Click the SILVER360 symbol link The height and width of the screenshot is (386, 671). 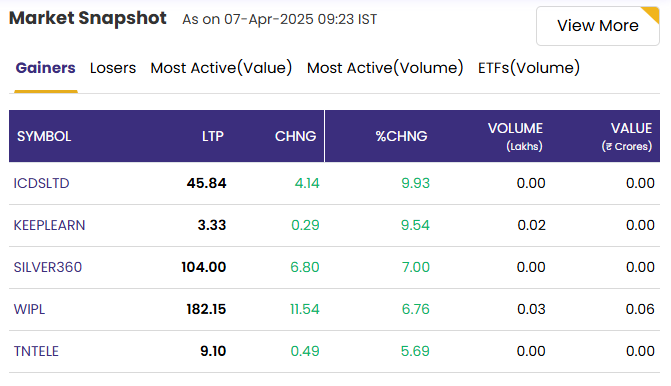[x=48, y=267]
